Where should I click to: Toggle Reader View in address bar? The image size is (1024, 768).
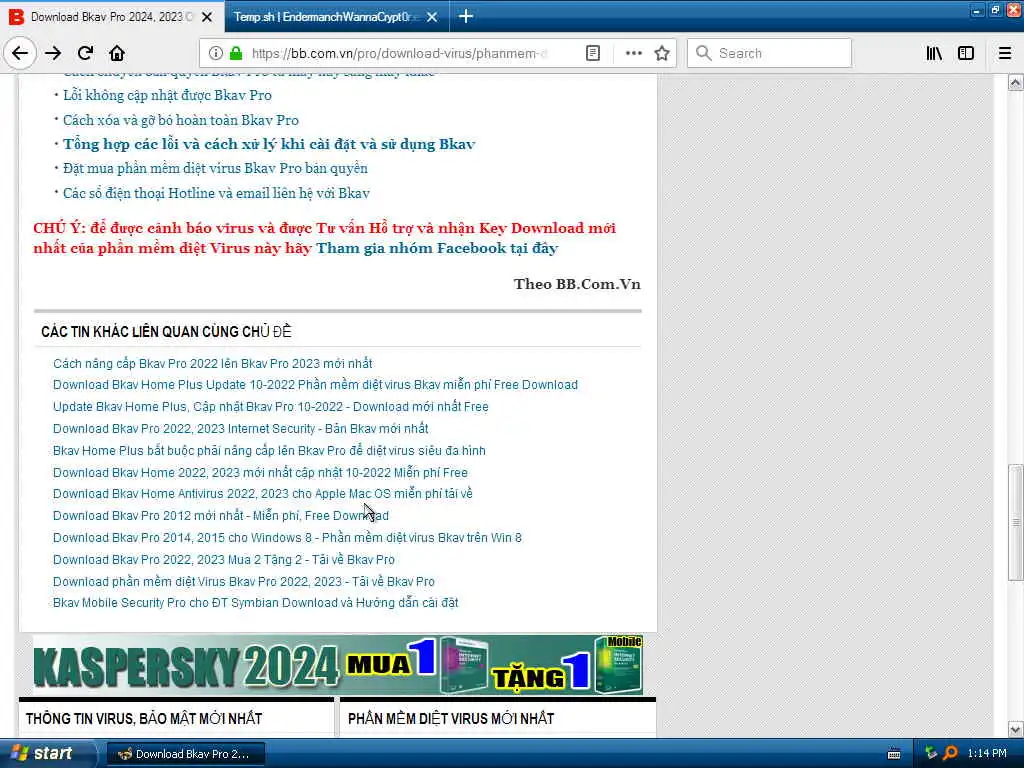(x=593, y=53)
